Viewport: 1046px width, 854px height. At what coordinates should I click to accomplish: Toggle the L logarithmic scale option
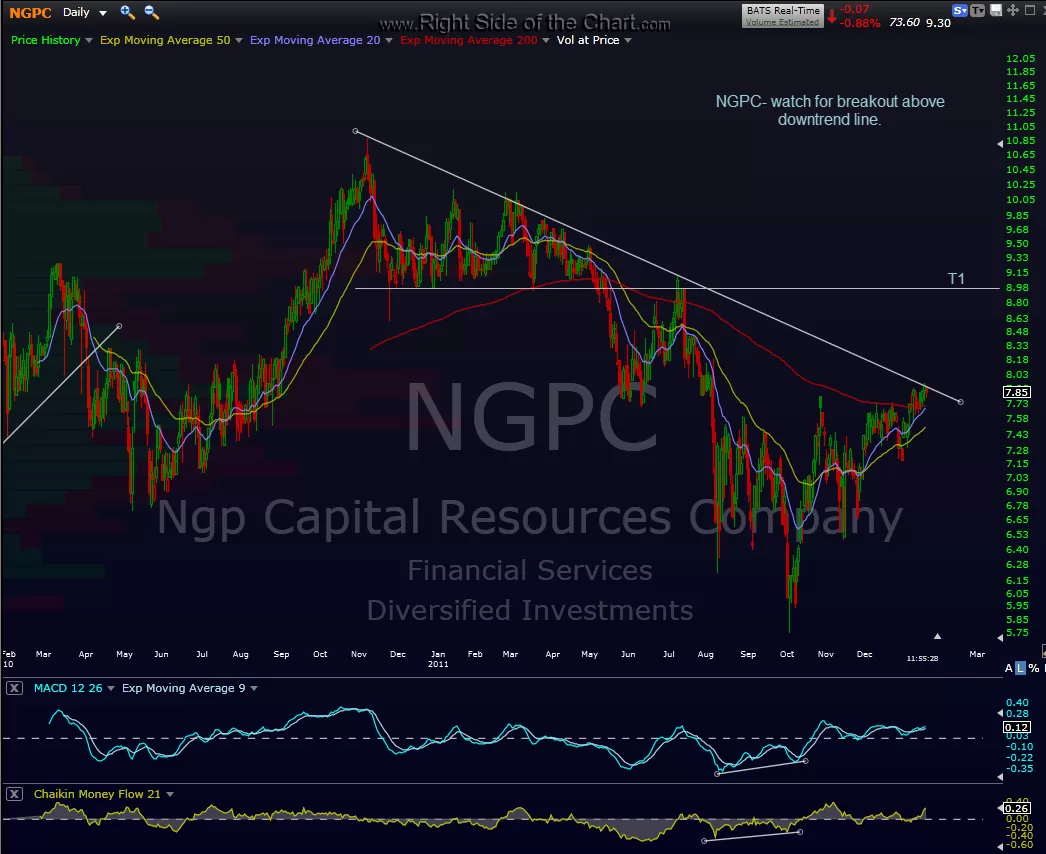point(1020,668)
